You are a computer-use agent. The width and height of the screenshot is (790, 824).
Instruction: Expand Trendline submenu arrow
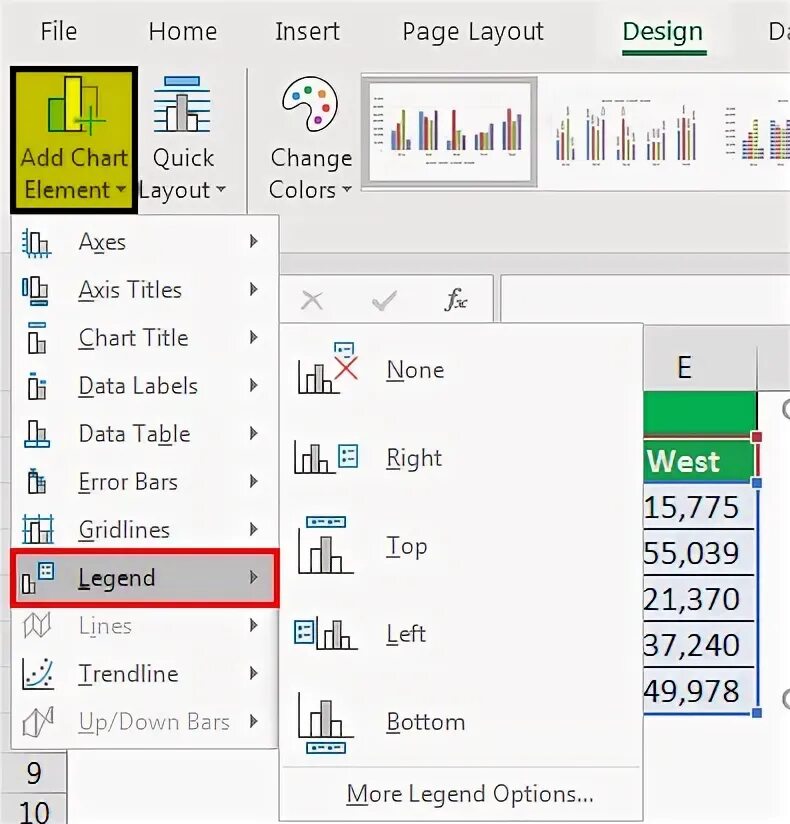254,673
